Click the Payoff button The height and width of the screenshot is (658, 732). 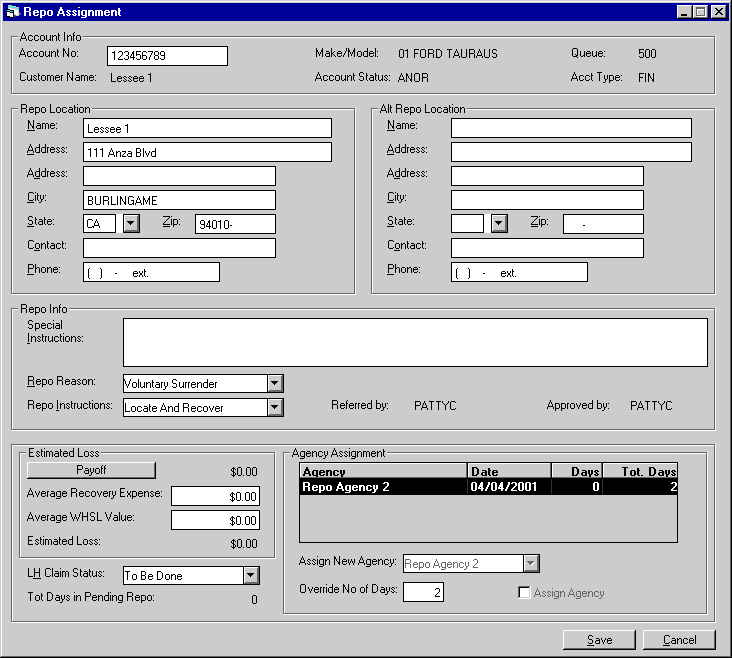[91, 470]
